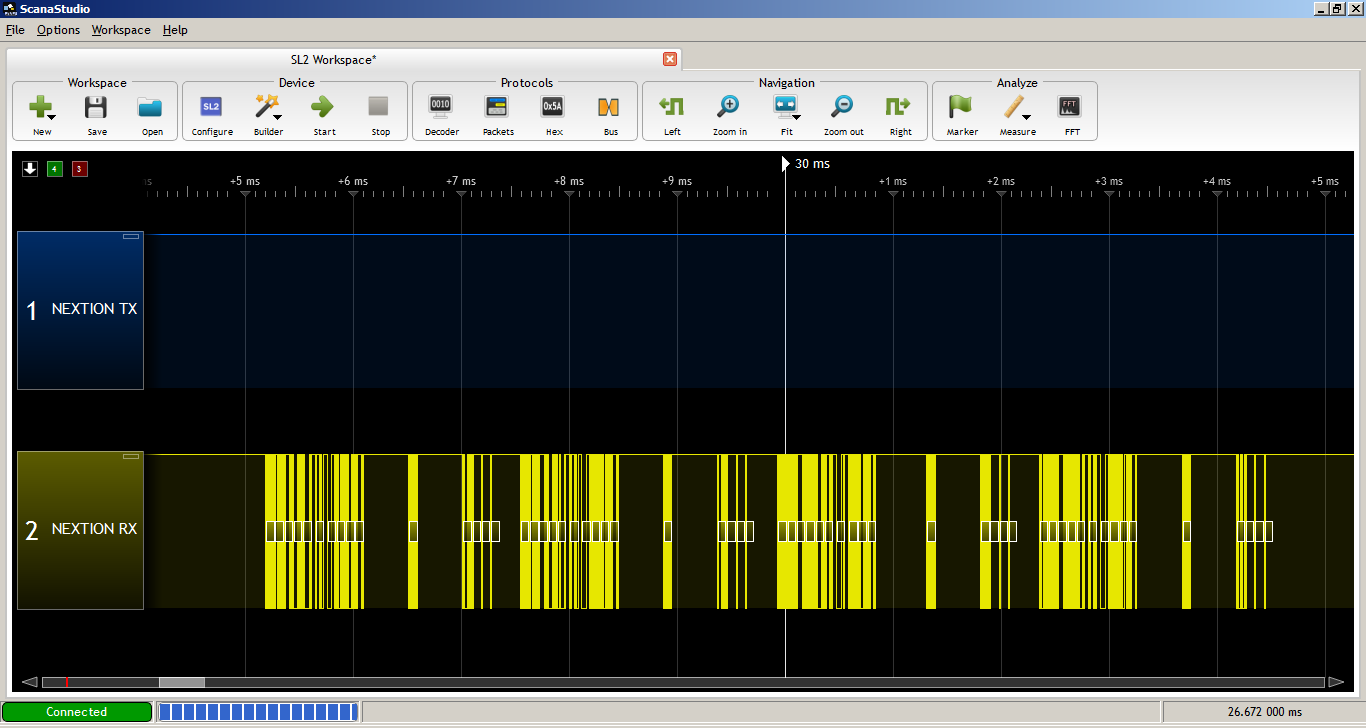Click the capture progress bar
Image resolution: width=1366 pixels, height=728 pixels.
[258, 711]
